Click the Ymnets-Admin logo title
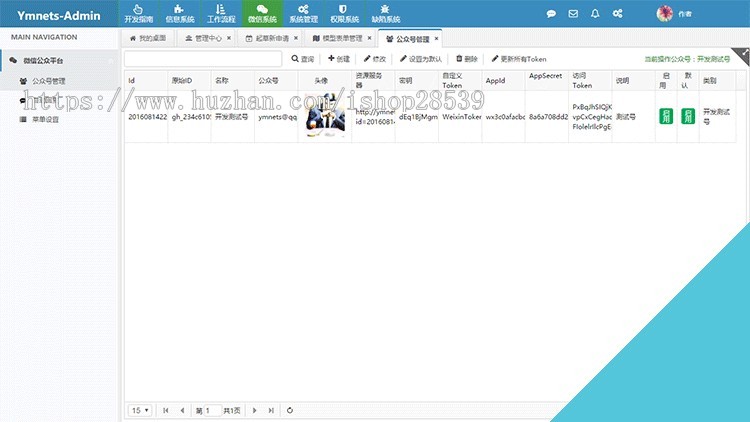Image resolution: width=750 pixels, height=422 pixels. tap(59, 15)
